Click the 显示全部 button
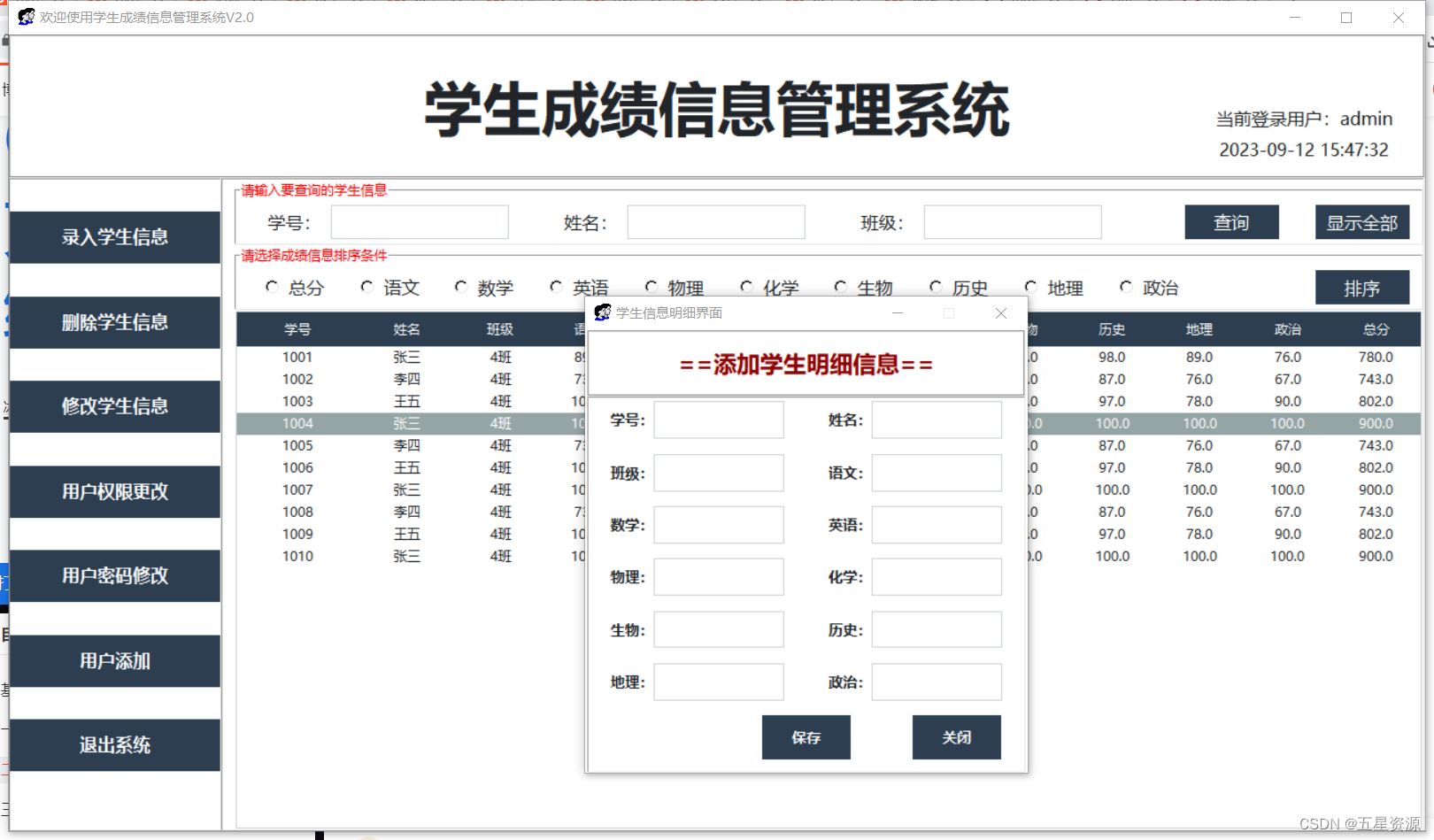 [1361, 222]
